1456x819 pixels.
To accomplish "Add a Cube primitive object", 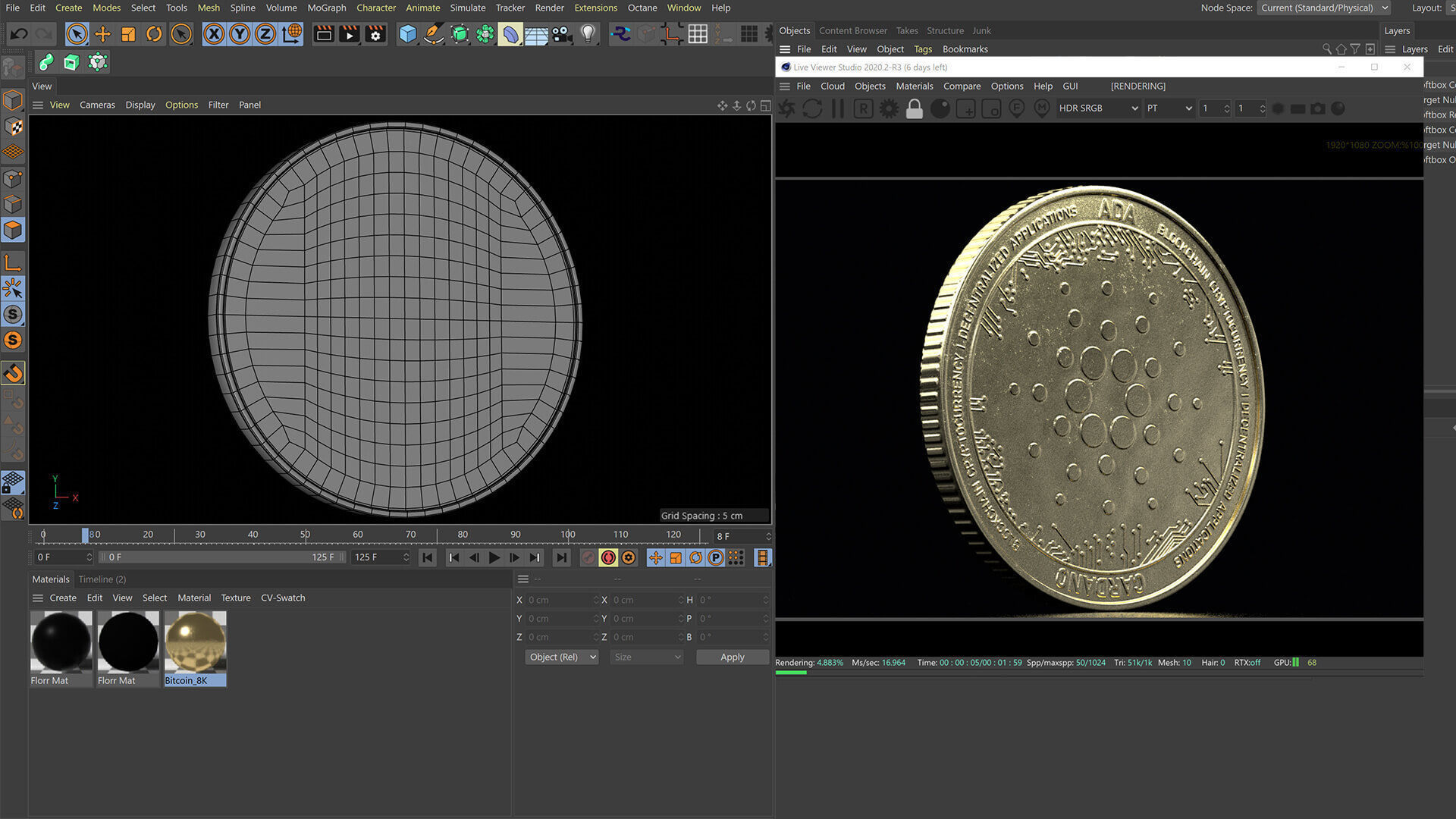I will pos(408,34).
